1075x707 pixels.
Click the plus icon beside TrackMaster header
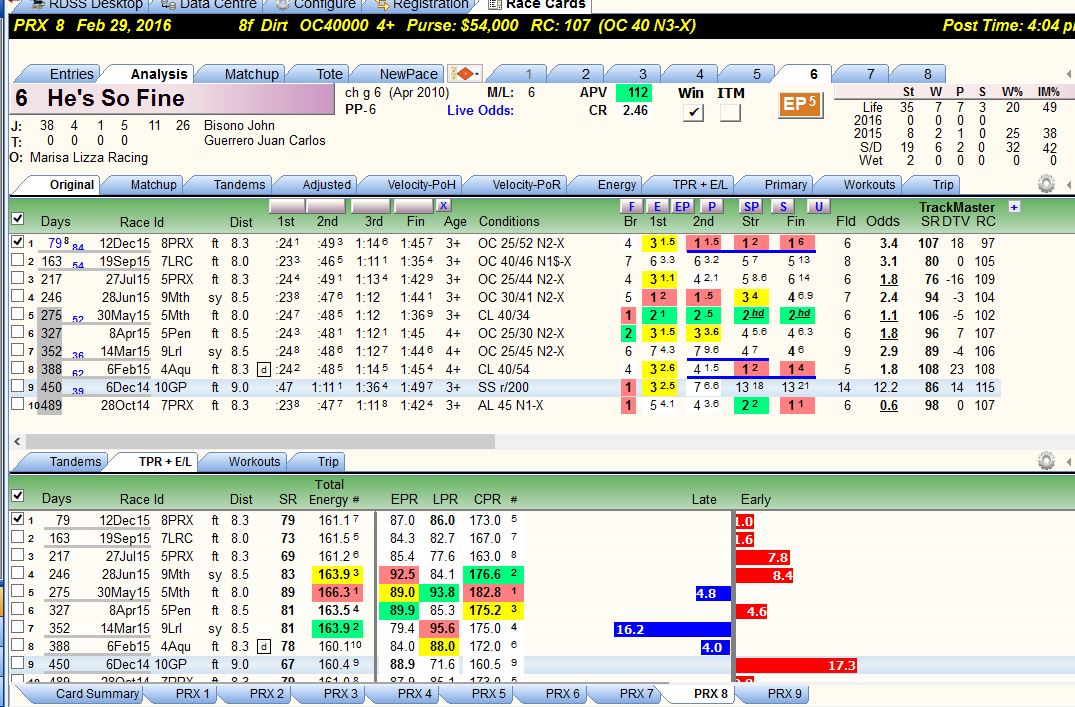[x=1014, y=206]
